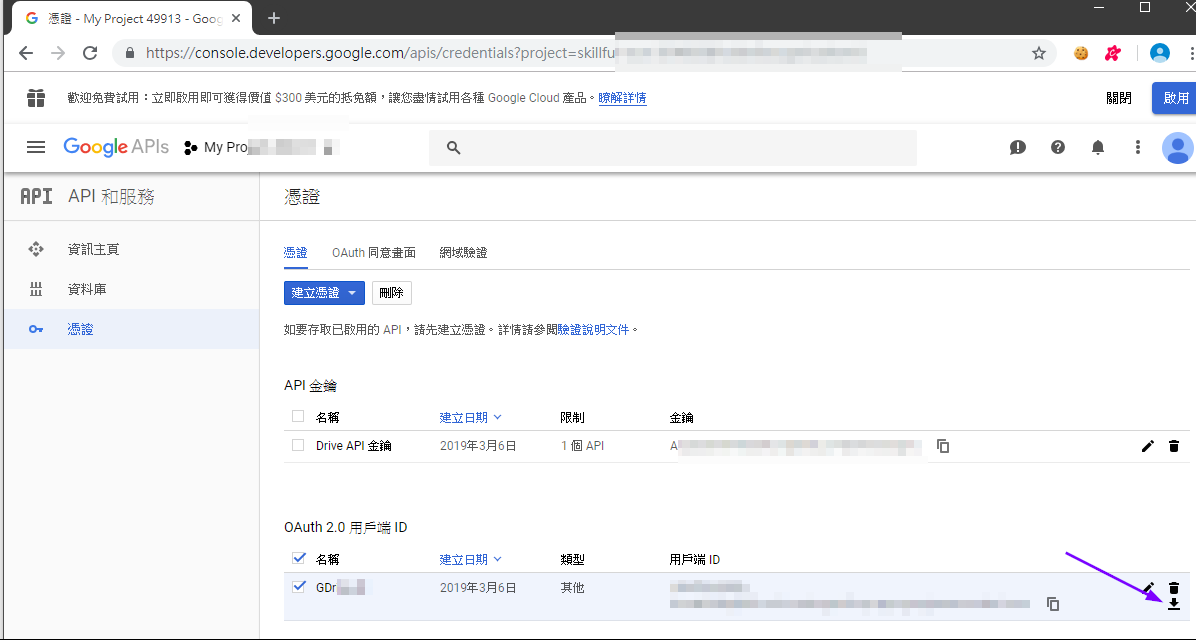Image resolution: width=1196 pixels, height=640 pixels.
Task: Close the 憑證 browser tab
Action: [x=236, y=18]
